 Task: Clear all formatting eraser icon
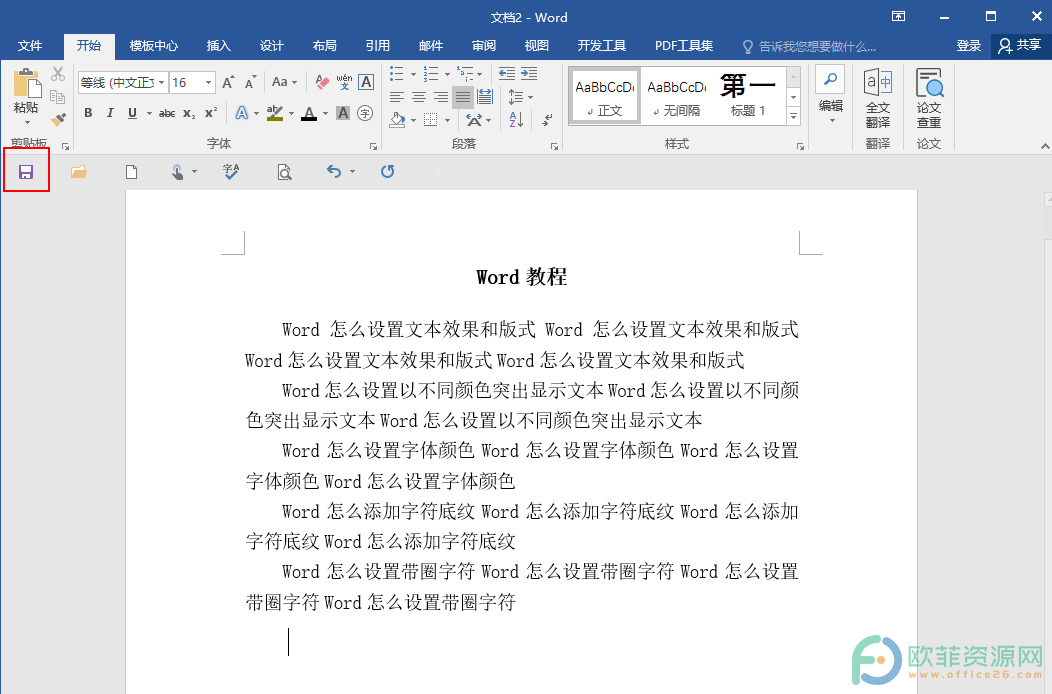coord(322,83)
